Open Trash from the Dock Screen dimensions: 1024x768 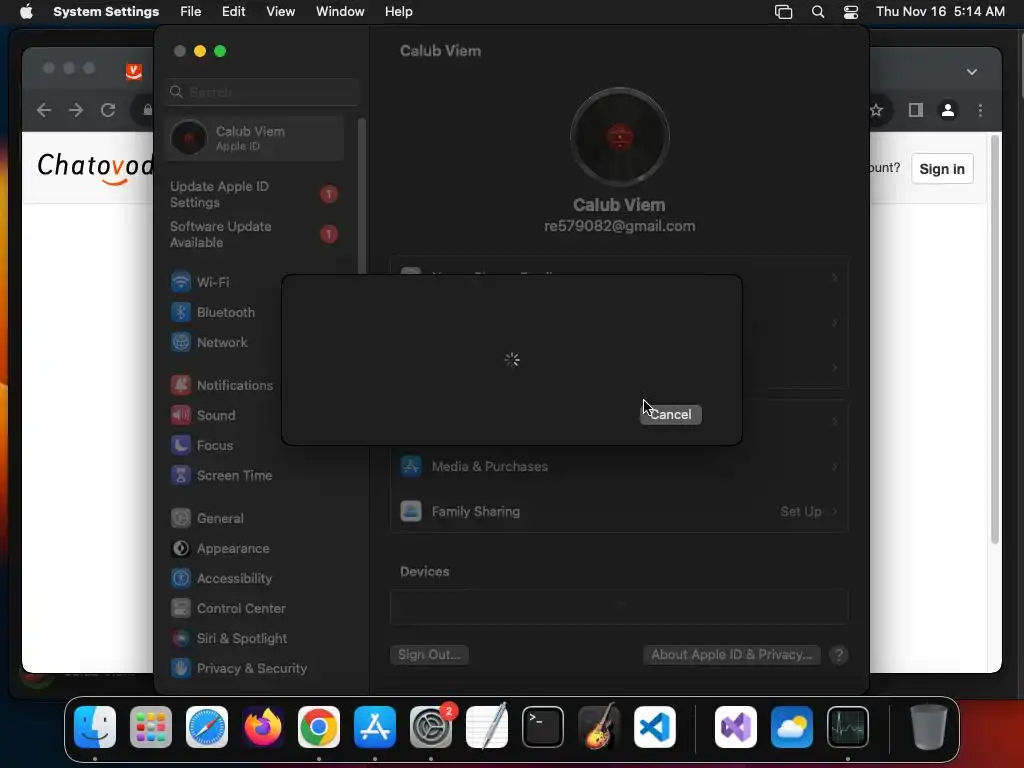tap(929, 727)
